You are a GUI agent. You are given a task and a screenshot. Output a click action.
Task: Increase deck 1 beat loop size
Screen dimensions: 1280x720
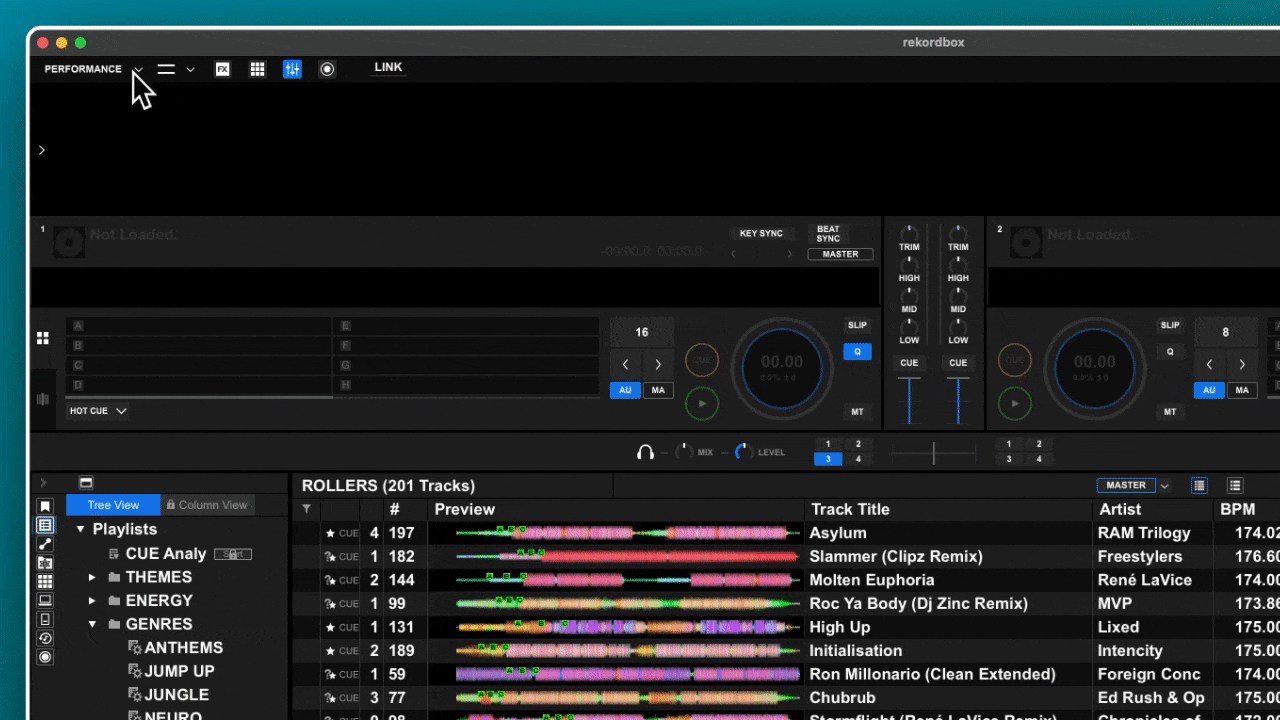click(x=657, y=364)
